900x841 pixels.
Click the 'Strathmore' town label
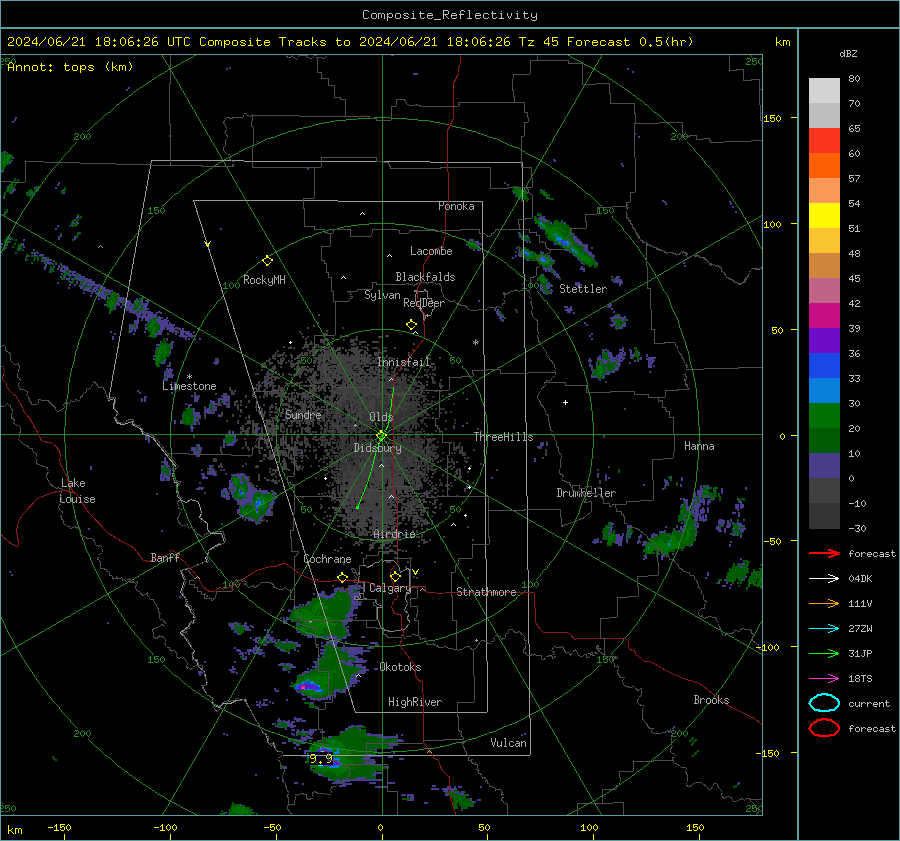tap(486, 592)
